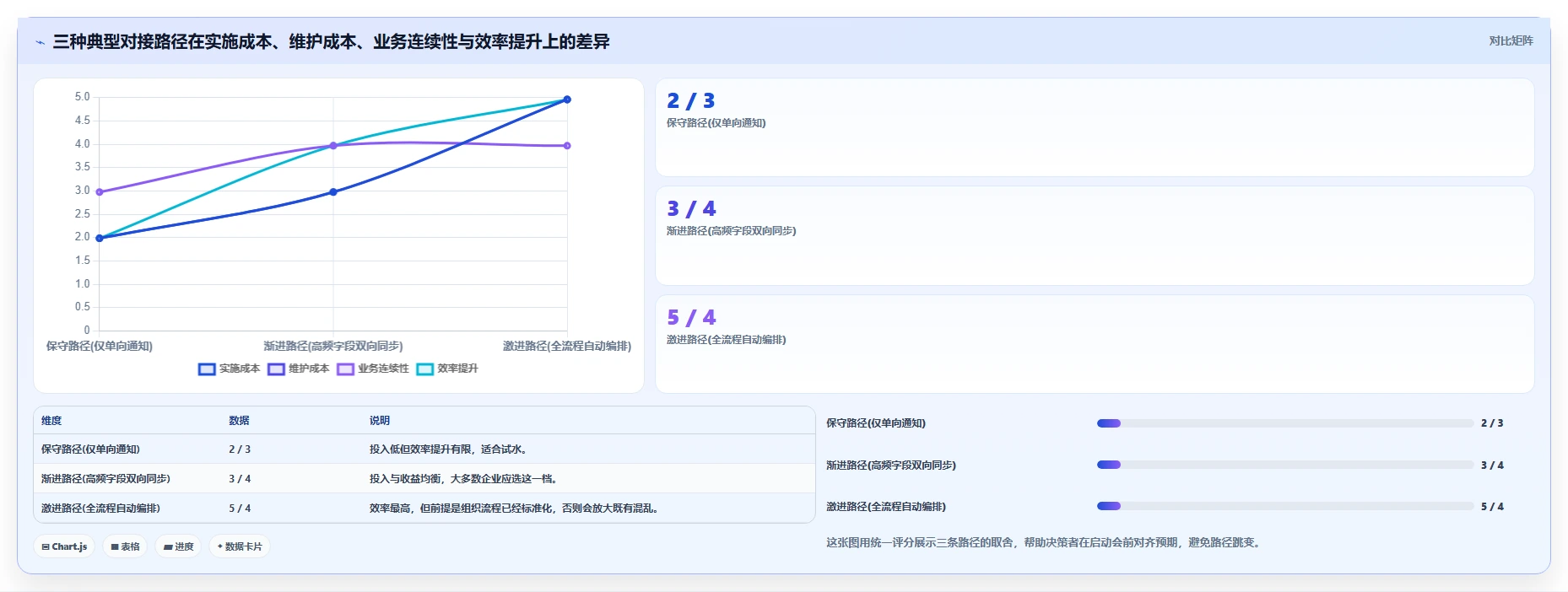Click x-axis label 渐进路径(高频字段双向同步)
Viewport: 1568px width, 592px height.
click(x=333, y=347)
